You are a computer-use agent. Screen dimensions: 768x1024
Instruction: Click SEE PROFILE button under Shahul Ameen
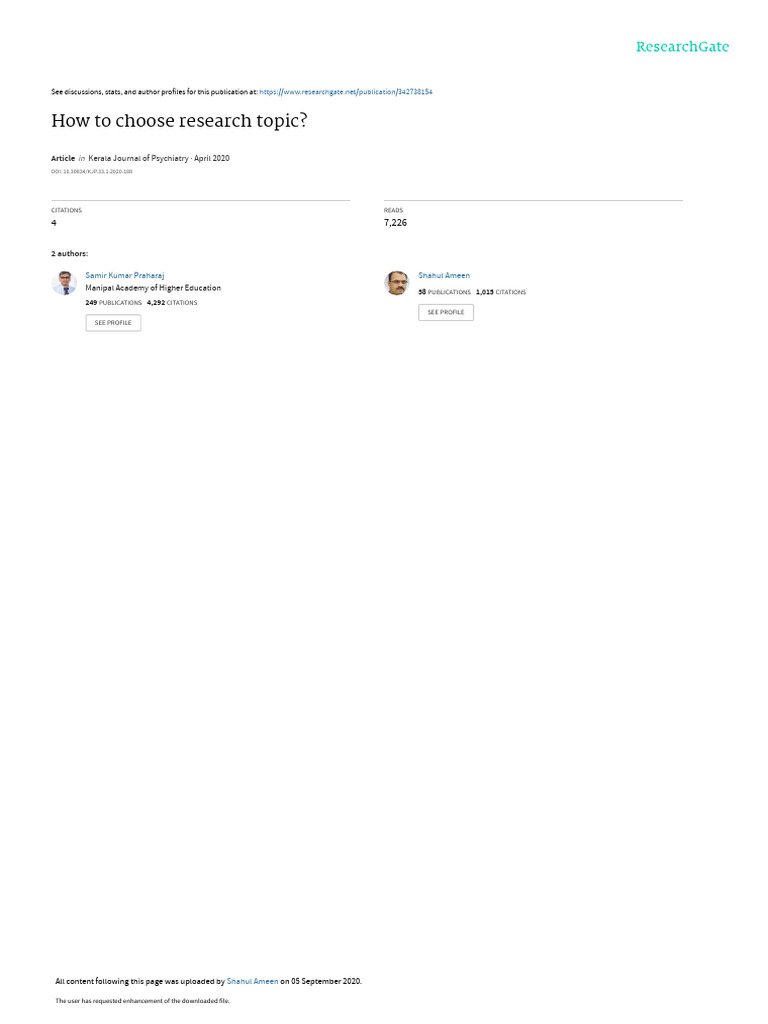click(446, 312)
